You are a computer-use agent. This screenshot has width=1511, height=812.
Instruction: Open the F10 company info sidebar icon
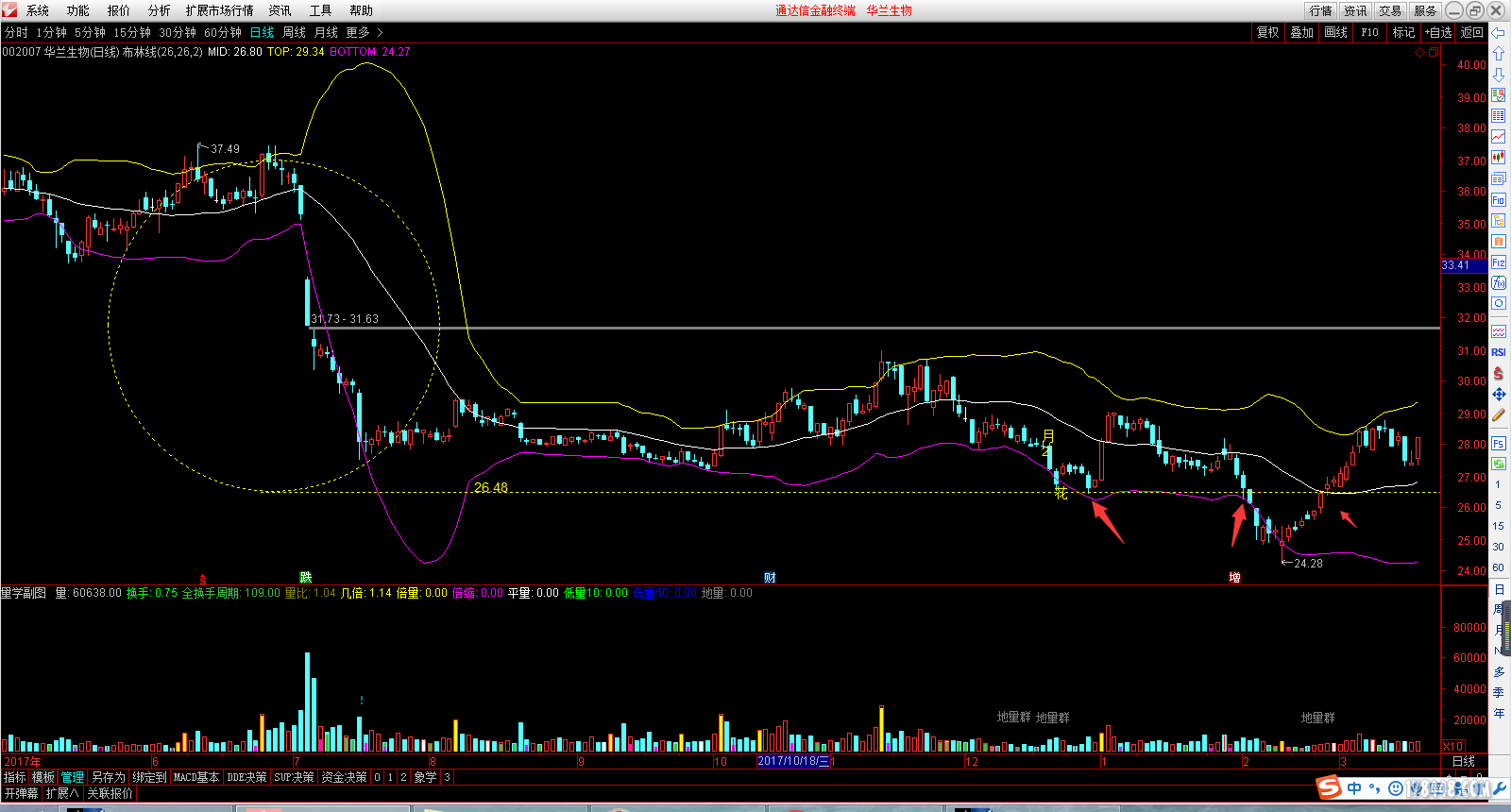point(1499,200)
